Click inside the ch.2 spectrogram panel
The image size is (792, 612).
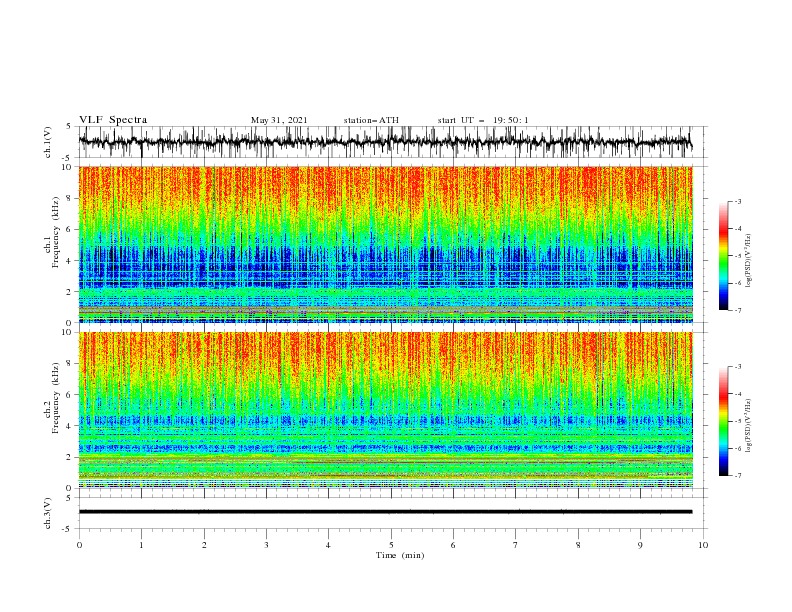386,410
